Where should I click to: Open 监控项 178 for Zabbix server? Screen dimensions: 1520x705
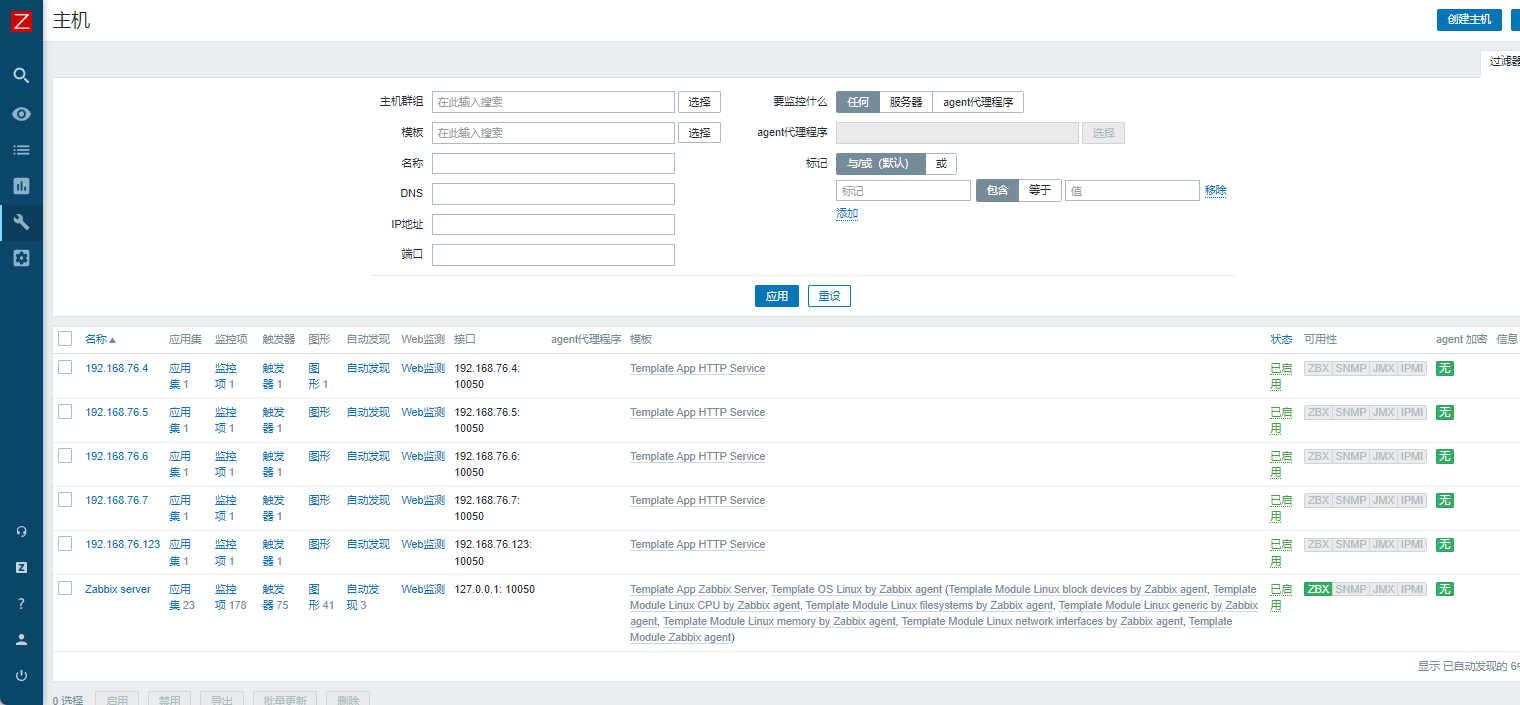(x=230, y=597)
